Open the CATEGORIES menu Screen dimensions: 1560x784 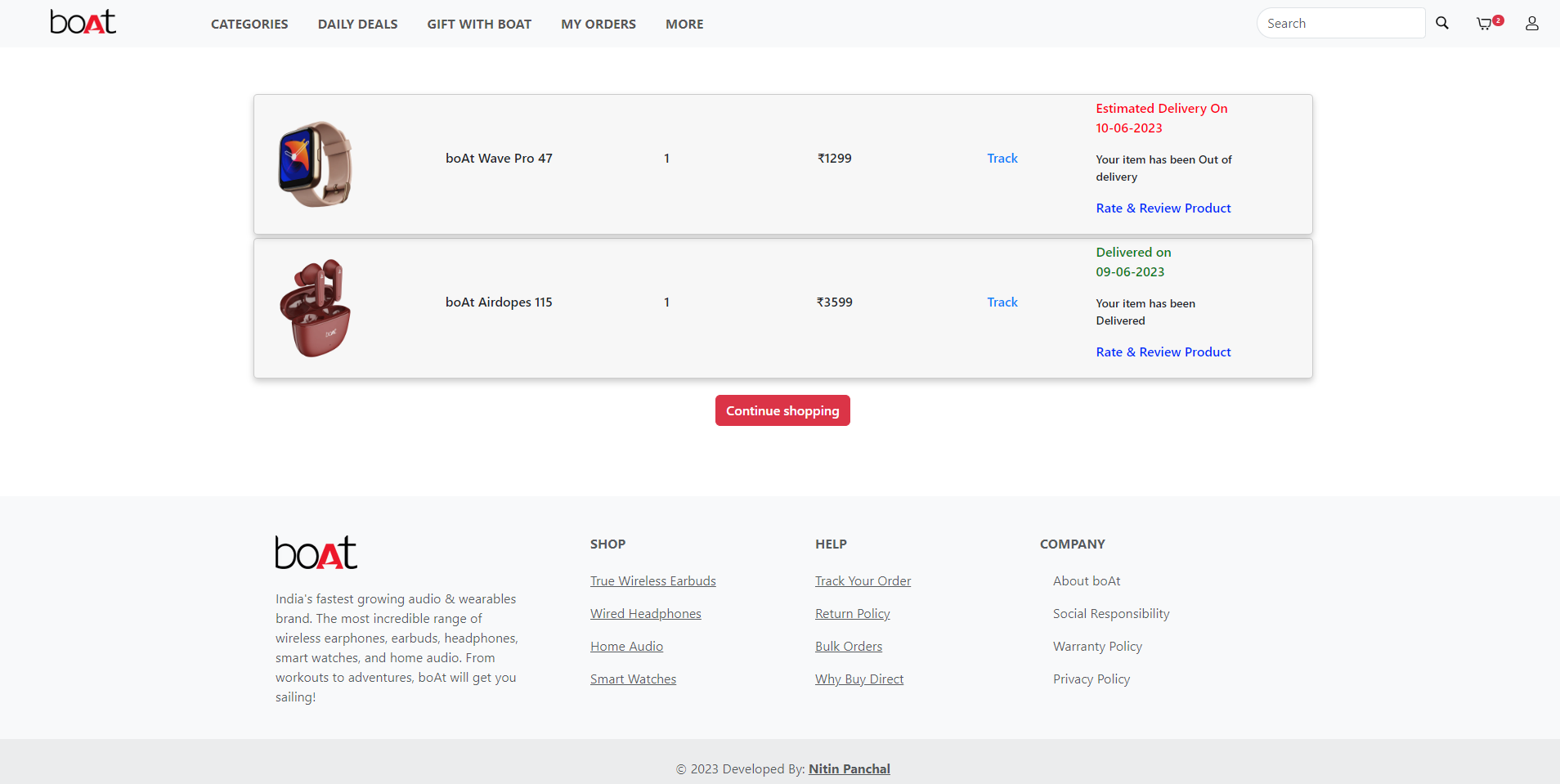[249, 25]
